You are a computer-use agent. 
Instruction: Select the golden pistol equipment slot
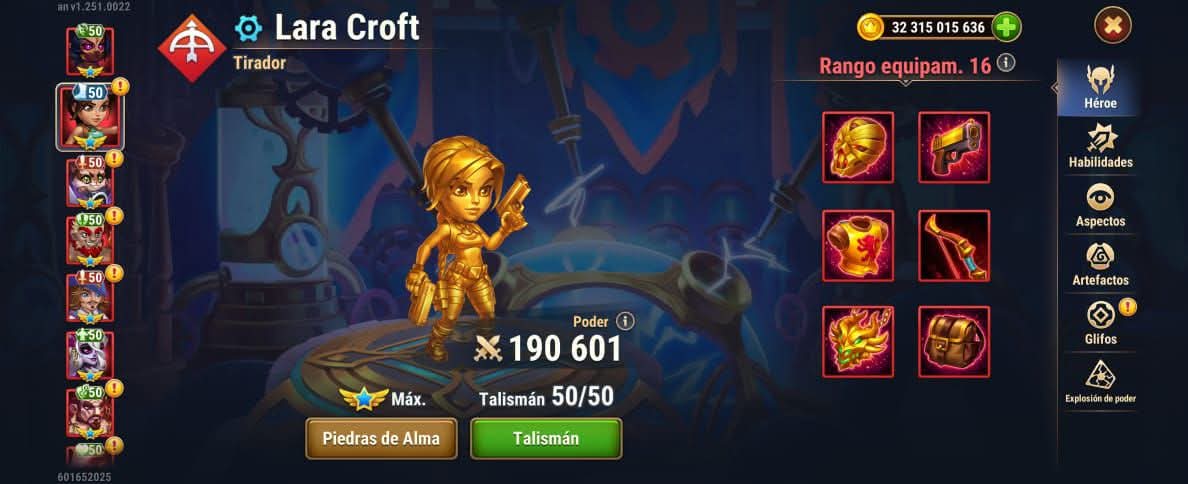pyautogui.click(x=954, y=148)
